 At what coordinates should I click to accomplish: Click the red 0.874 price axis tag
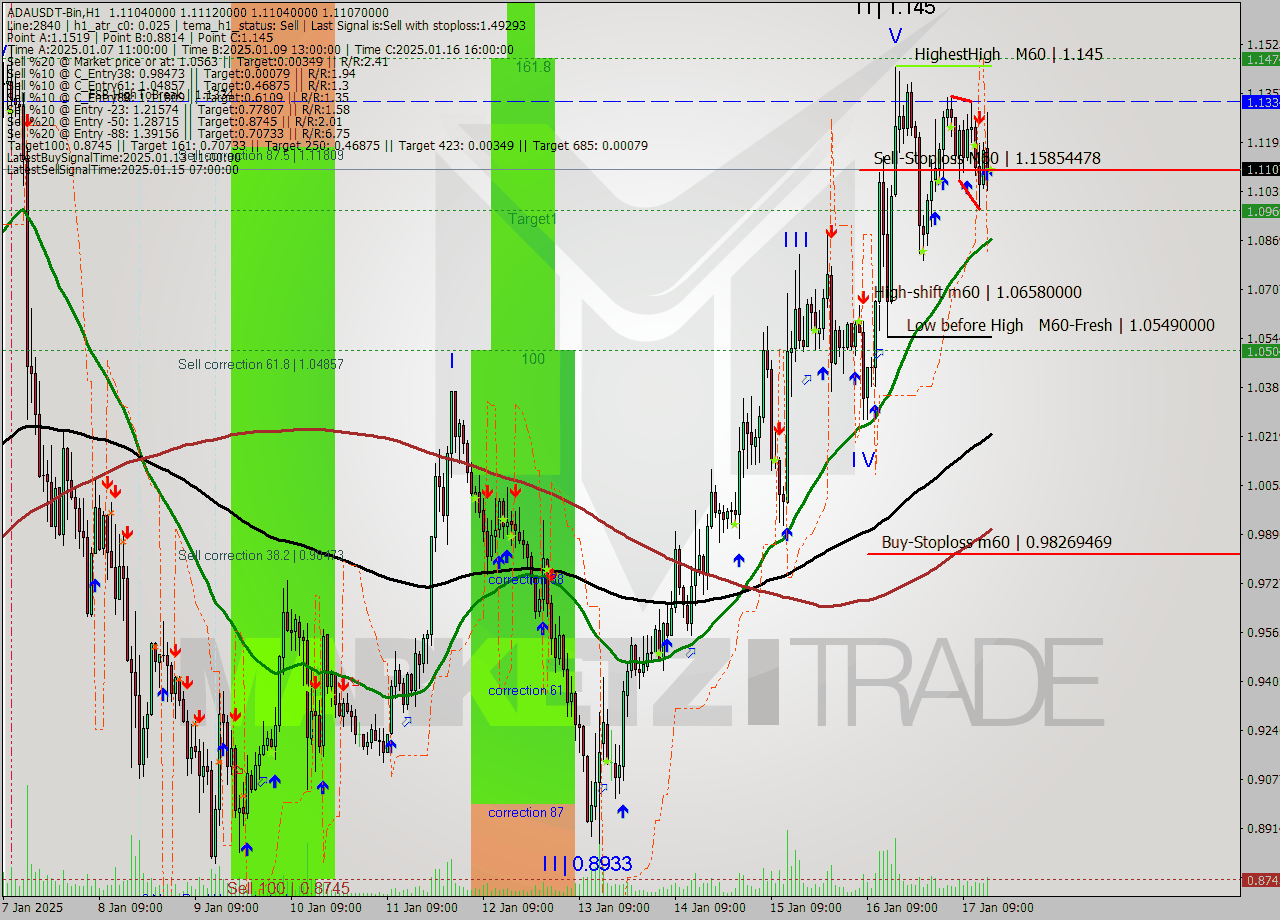pos(1260,880)
